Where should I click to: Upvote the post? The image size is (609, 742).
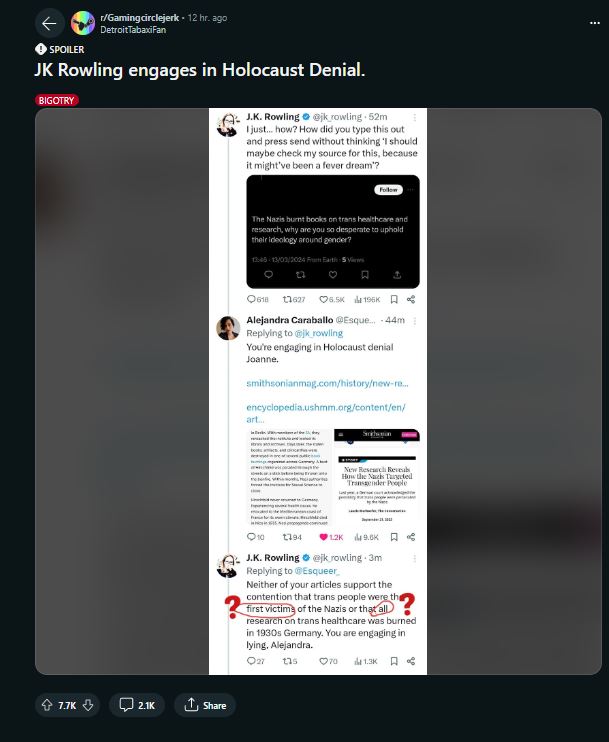click(46, 705)
